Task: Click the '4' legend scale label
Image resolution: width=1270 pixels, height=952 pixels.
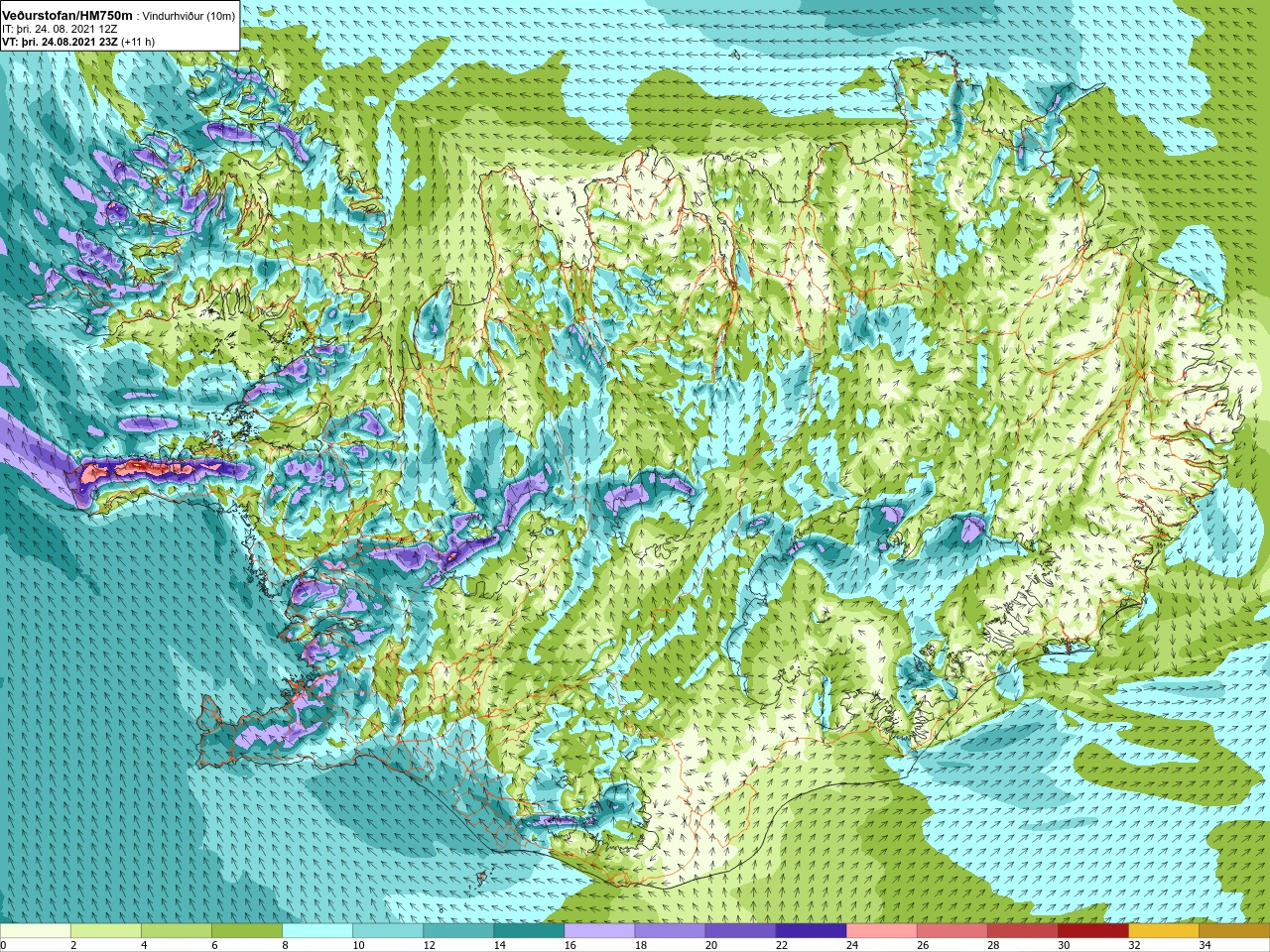Action: [144, 945]
